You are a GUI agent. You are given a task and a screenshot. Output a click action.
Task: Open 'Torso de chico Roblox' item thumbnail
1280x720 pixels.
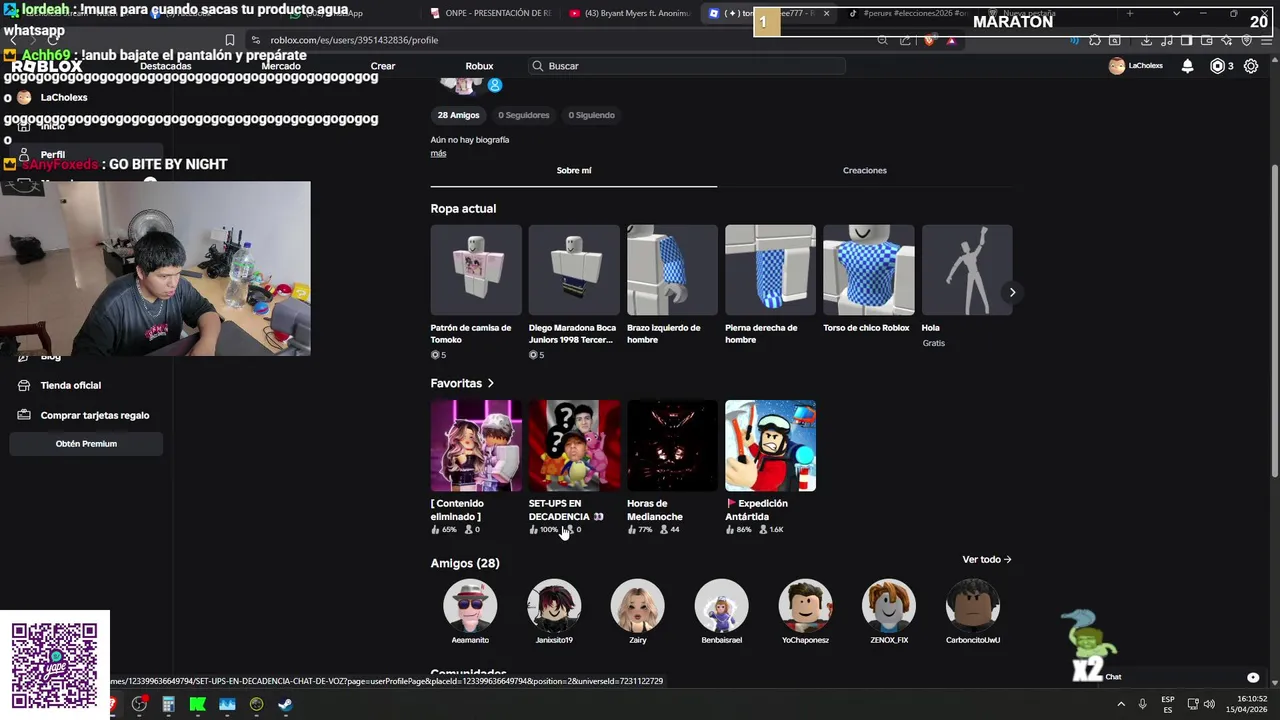pyautogui.click(x=868, y=270)
